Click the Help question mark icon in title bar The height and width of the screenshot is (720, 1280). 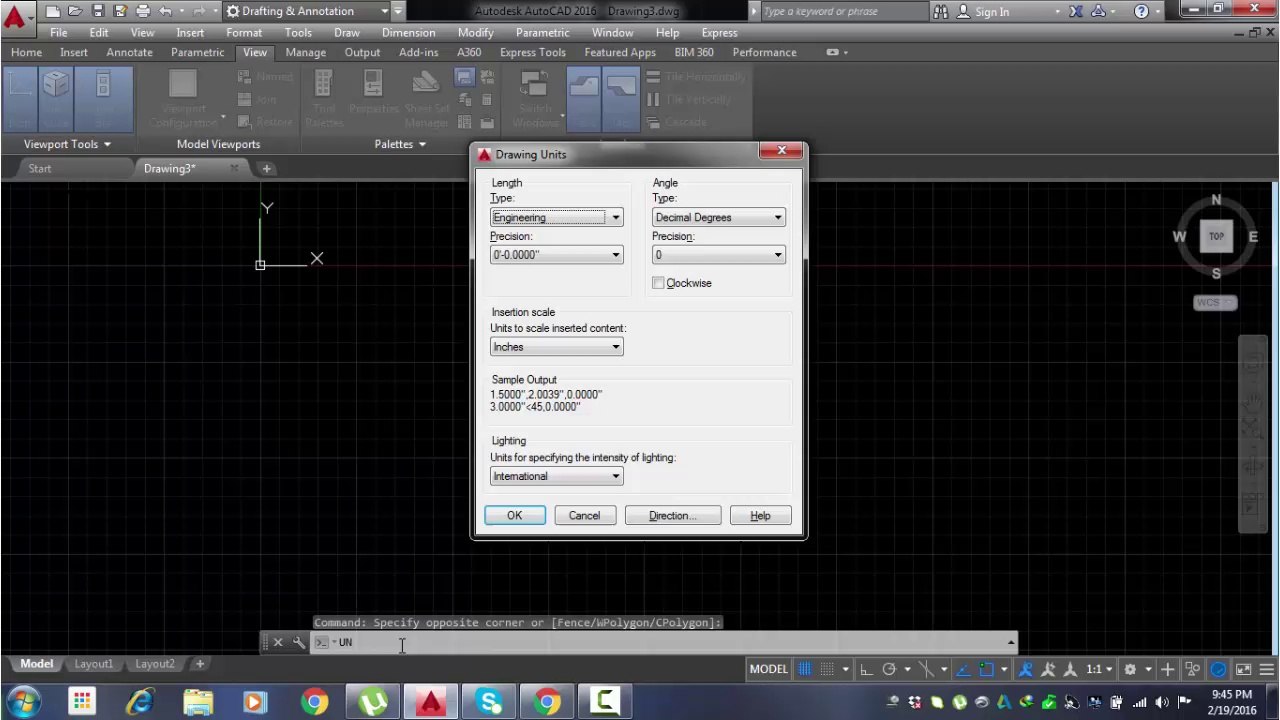pos(1141,12)
